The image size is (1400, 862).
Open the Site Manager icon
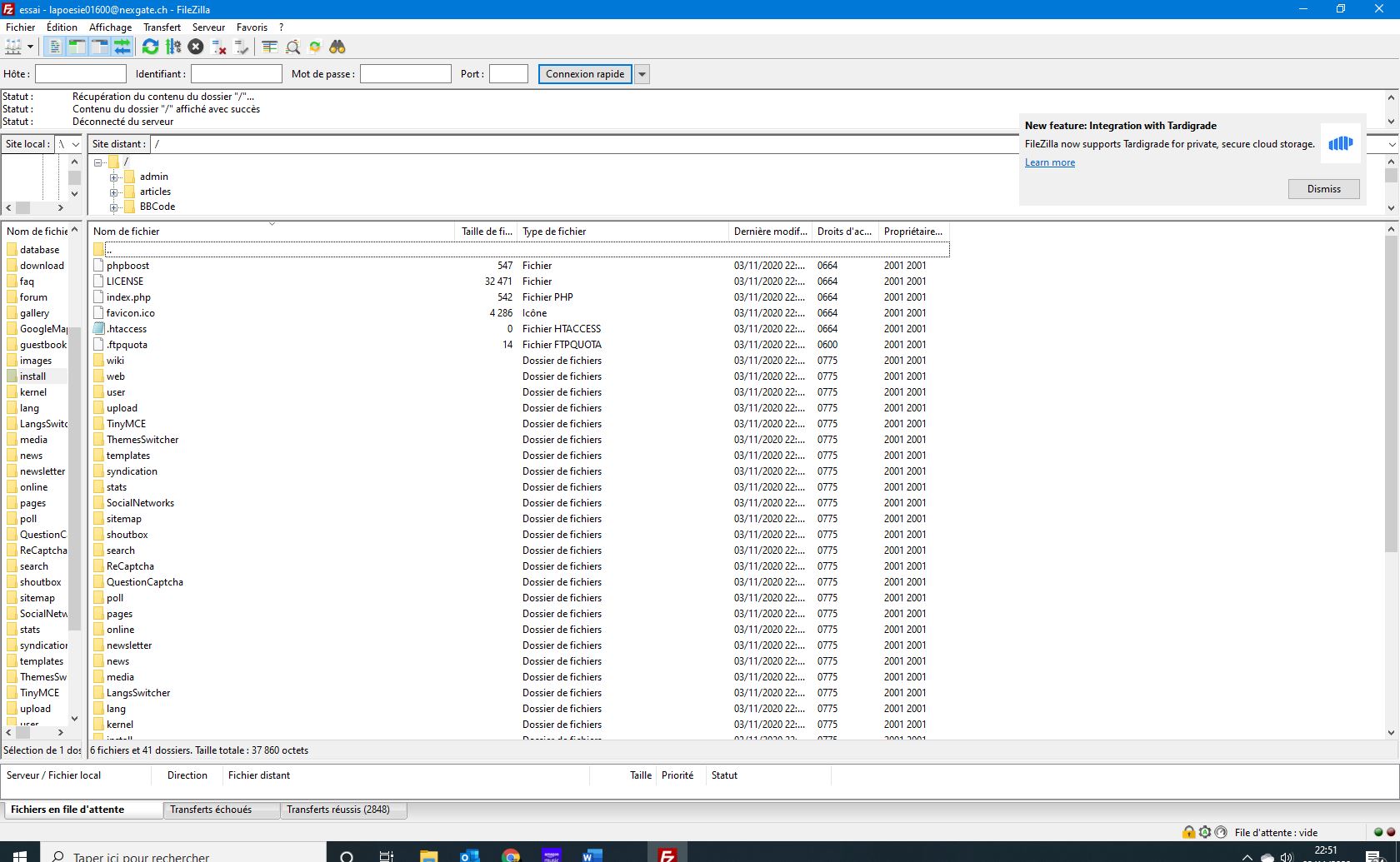click(x=13, y=47)
